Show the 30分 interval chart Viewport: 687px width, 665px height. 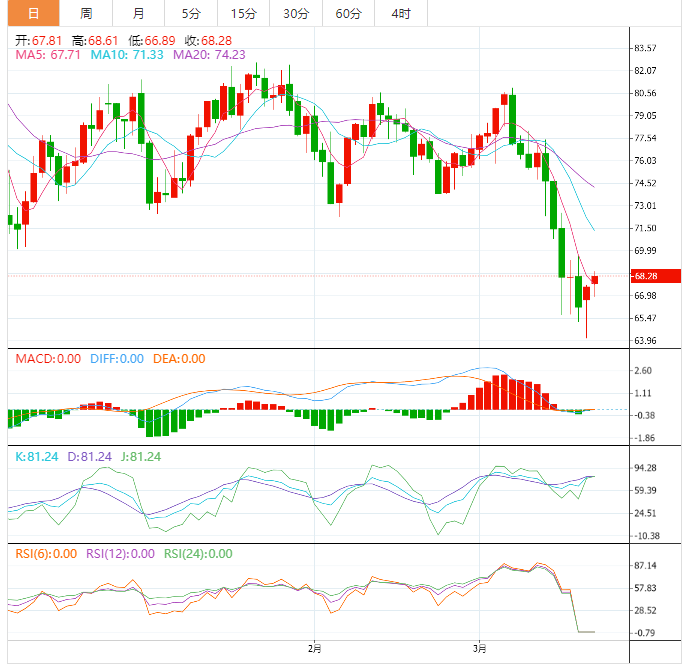295,13
